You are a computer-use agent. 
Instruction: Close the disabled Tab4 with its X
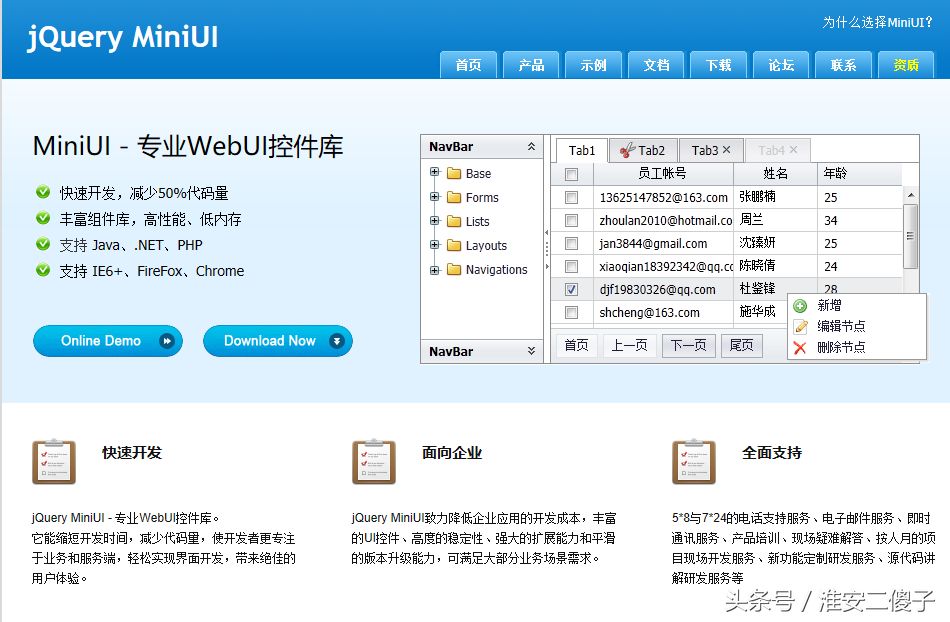(x=794, y=150)
